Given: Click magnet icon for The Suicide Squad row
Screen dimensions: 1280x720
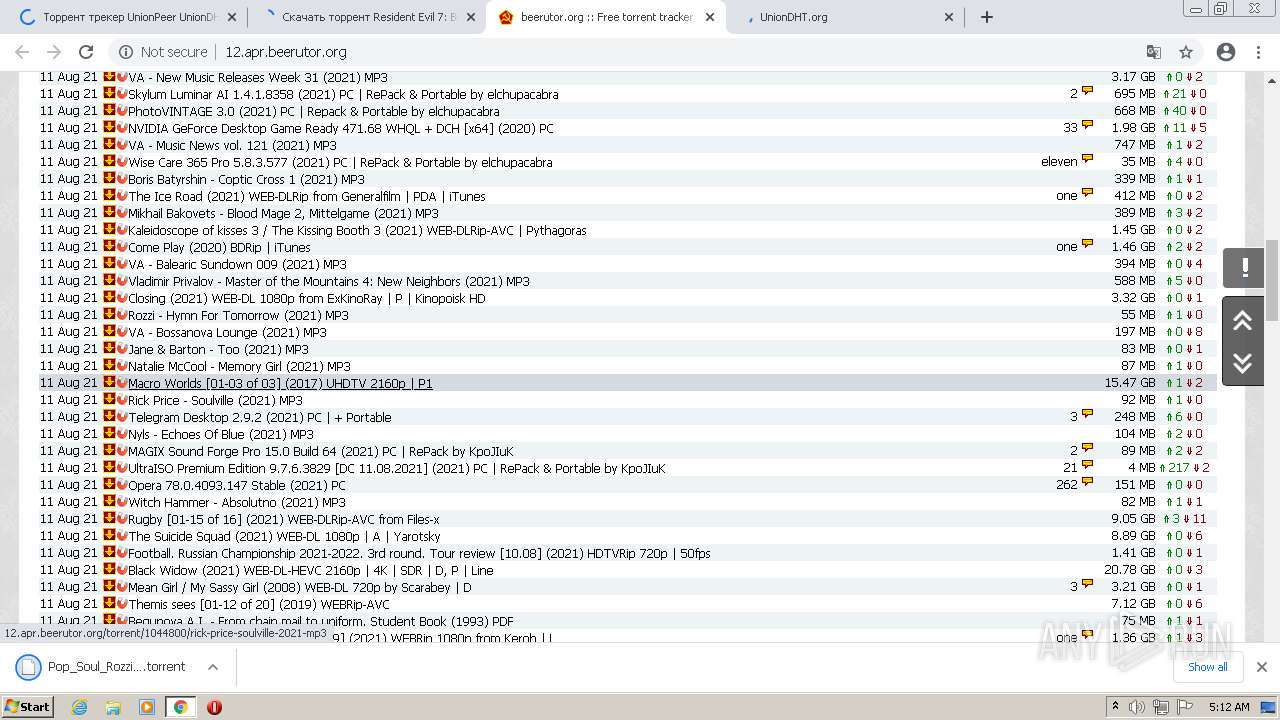Looking at the screenshot, I should (122, 536).
